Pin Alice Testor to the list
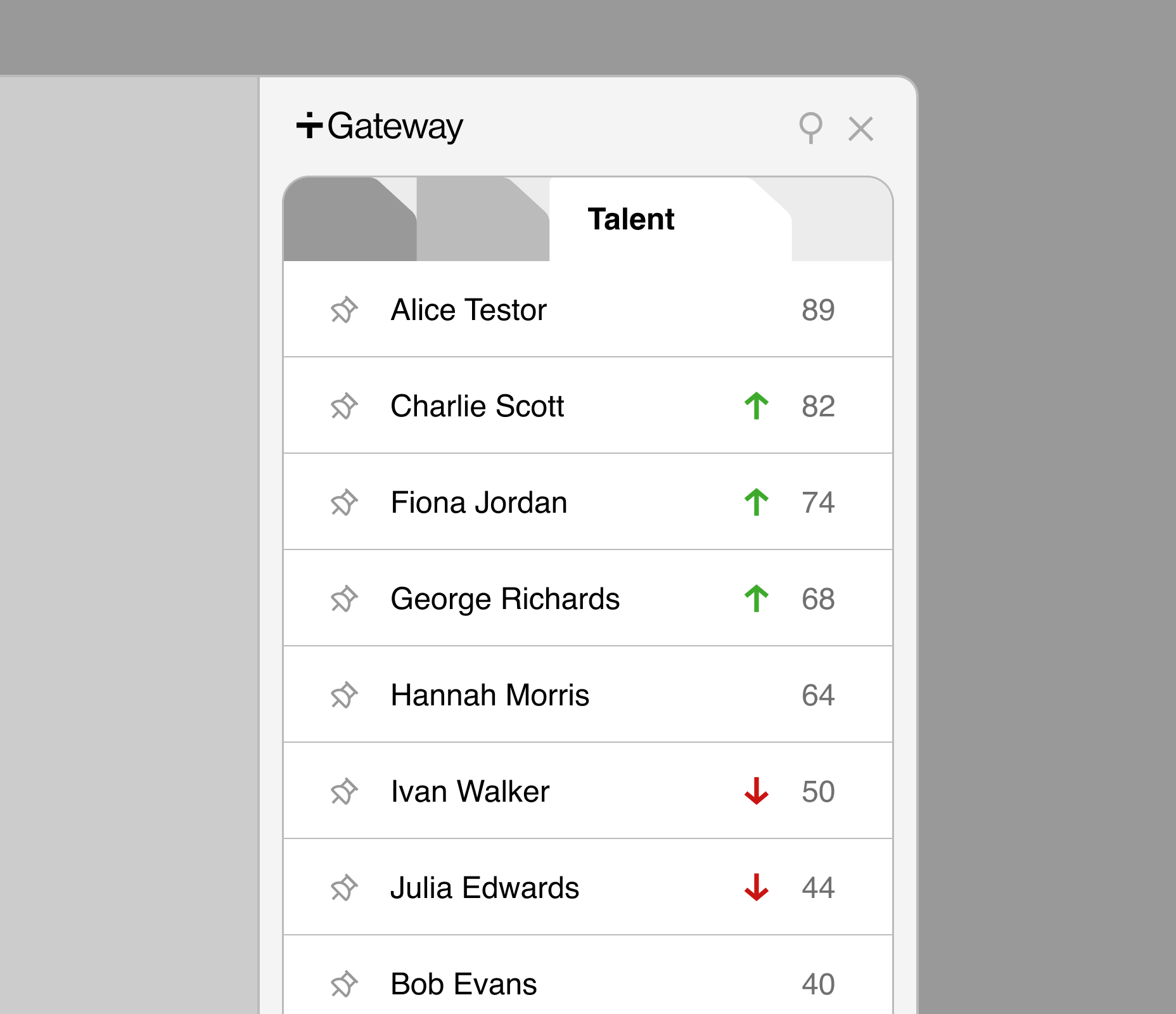1176x1014 pixels. coord(344,310)
